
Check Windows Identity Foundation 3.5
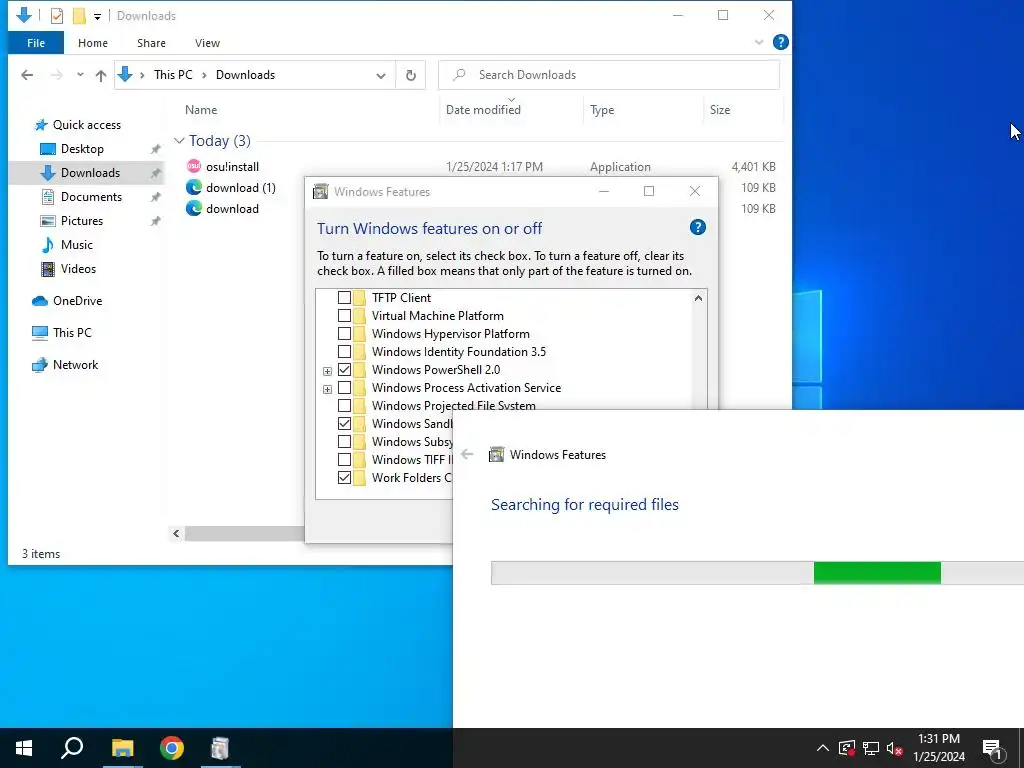pyautogui.click(x=344, y=352)
